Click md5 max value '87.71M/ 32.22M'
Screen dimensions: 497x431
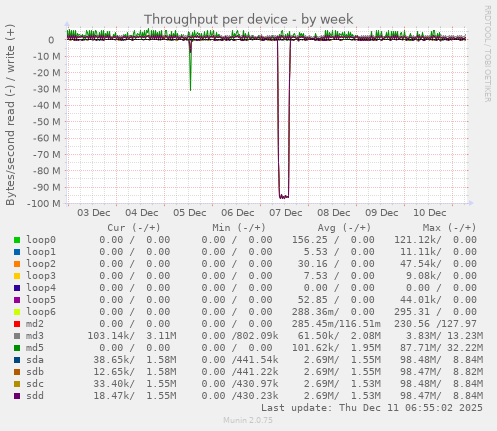point(441,348)
